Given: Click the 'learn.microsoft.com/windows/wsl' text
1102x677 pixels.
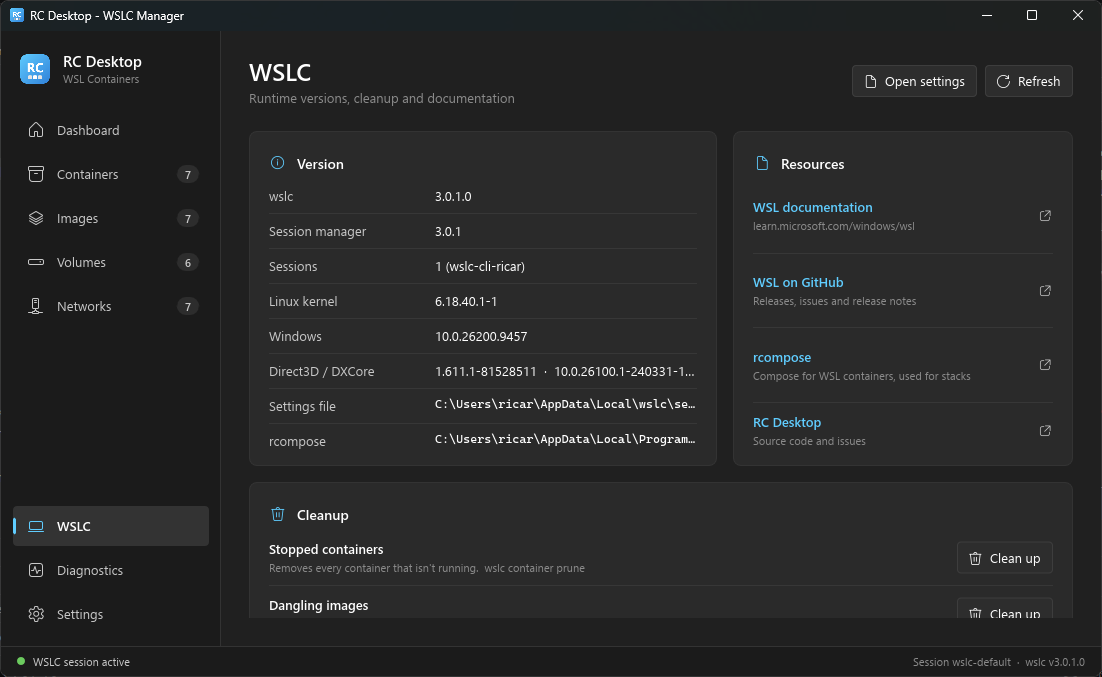Looking at the screenshot, I should (834, 226).
